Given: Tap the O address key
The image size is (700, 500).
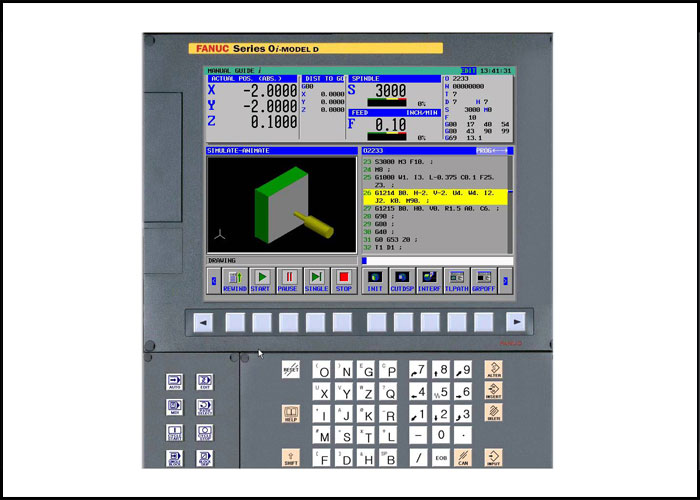Looking at the screenshot, I should (x=321, y=370).
